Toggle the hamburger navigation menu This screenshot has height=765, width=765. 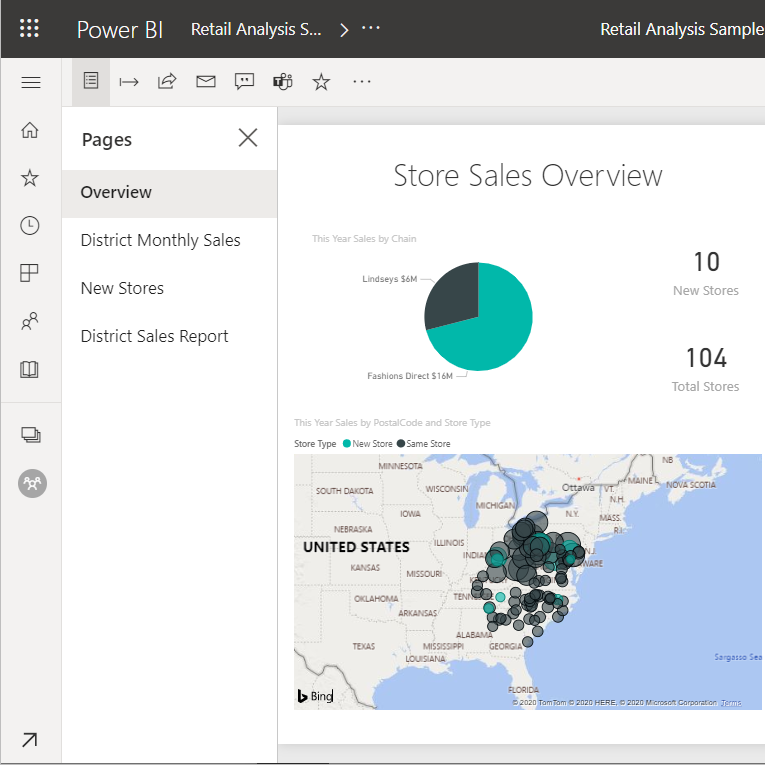[31, 82]
